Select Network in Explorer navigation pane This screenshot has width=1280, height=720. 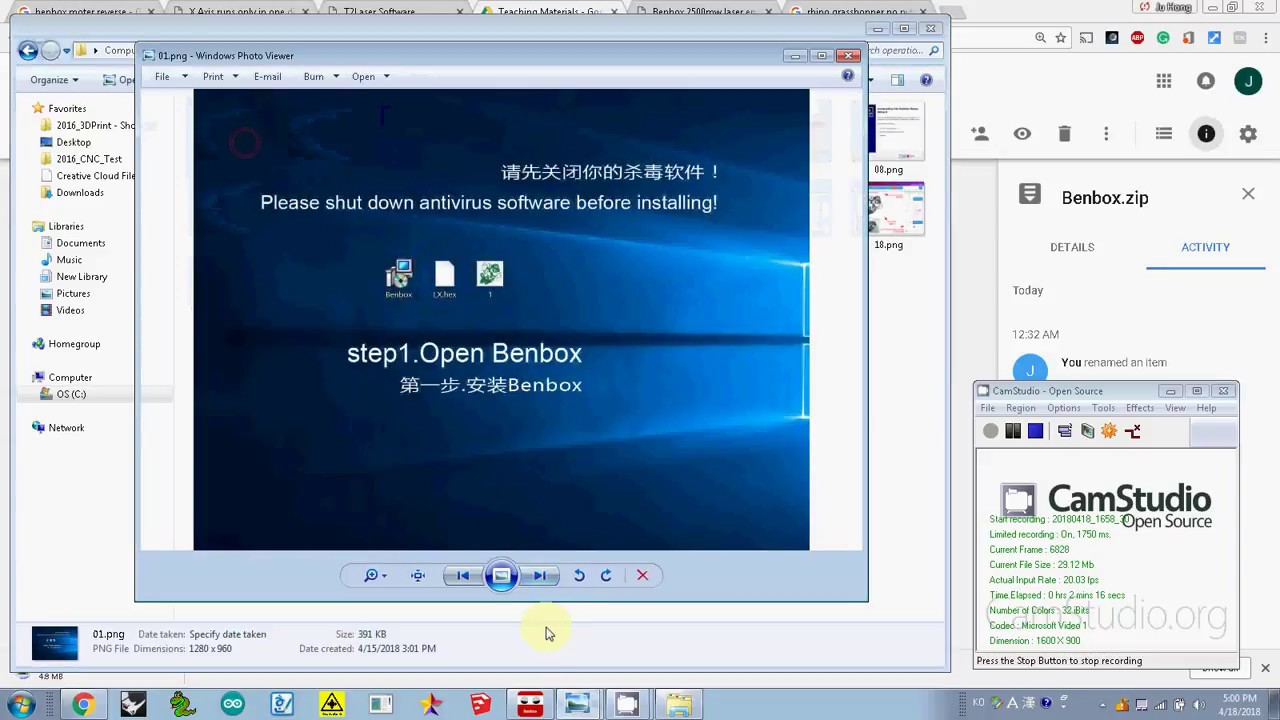66,428
